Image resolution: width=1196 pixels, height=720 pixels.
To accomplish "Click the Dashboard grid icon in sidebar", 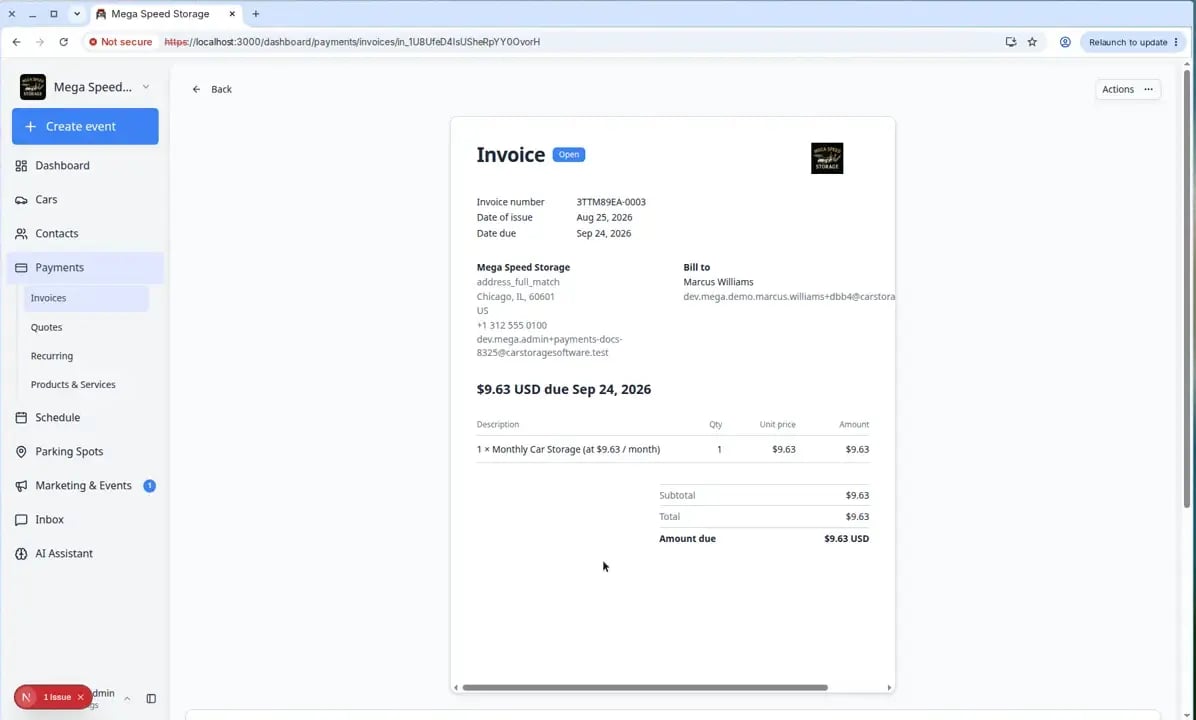I will point(21,166).
